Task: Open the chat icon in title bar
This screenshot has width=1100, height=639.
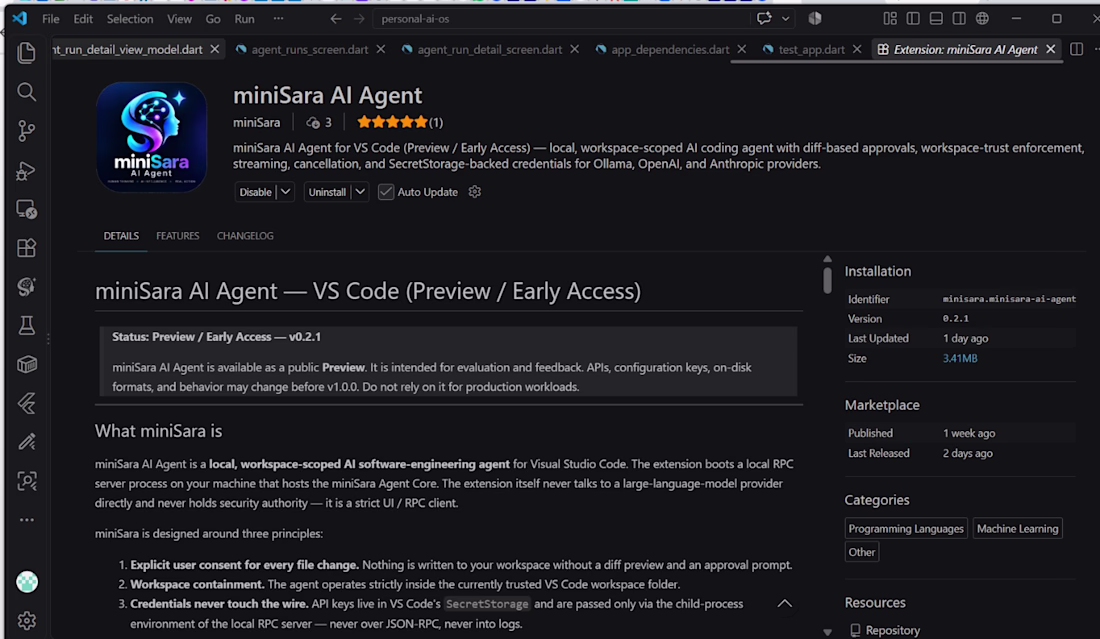Action: (x=764, y=19)
